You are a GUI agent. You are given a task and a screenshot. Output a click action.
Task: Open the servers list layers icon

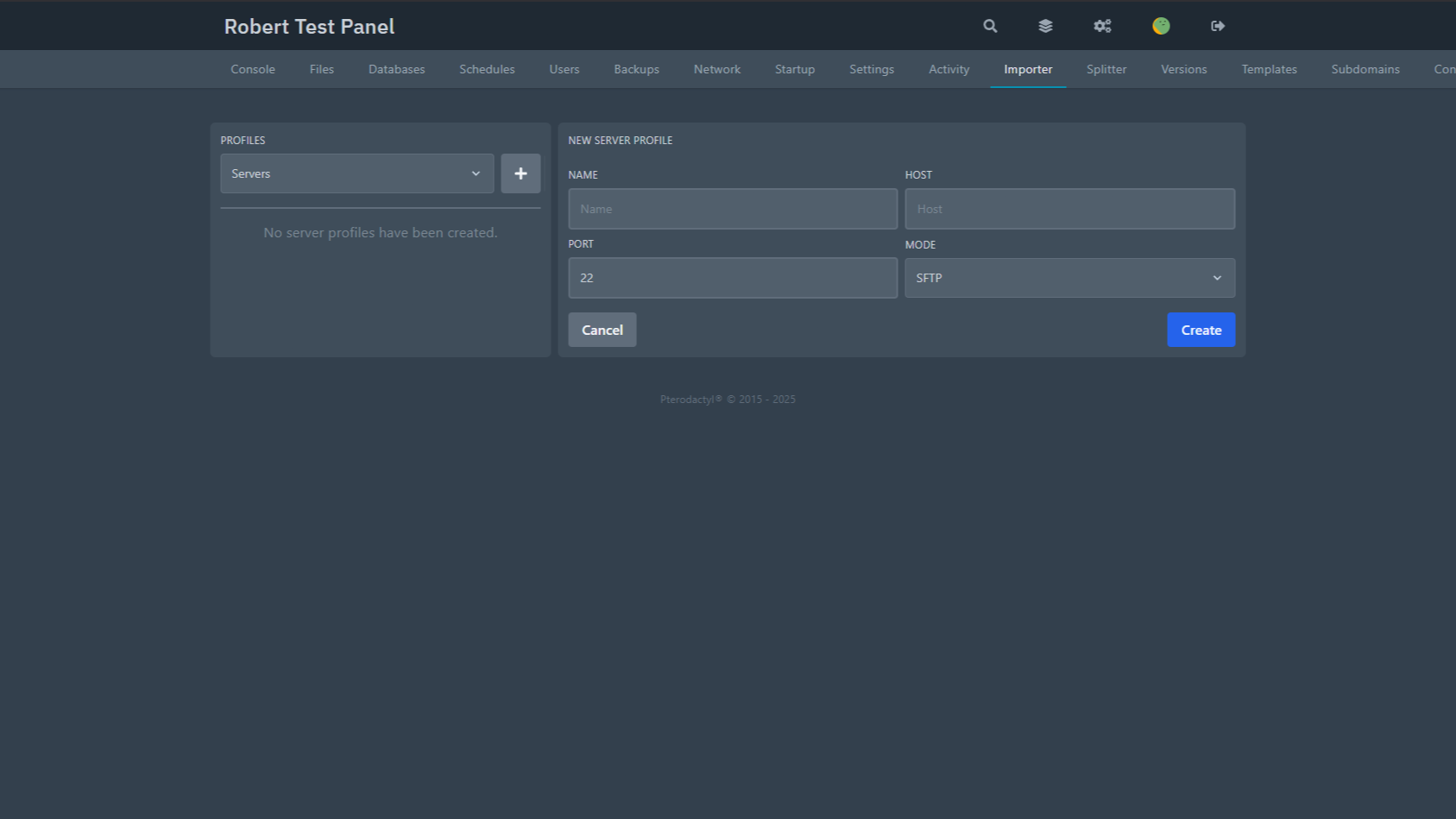coord(1045,26)
